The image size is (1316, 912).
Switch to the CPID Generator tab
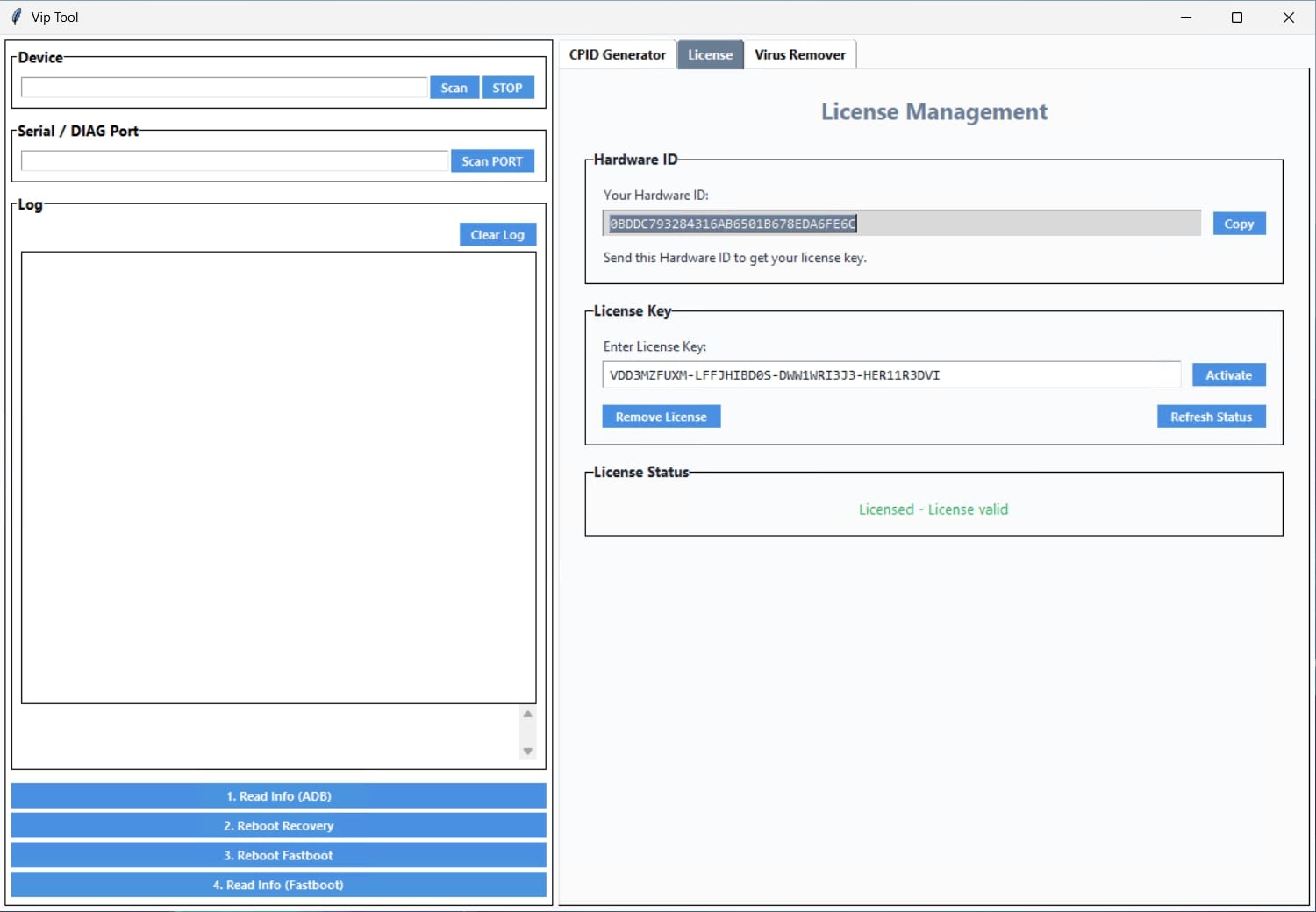click(x=617, y=54)
